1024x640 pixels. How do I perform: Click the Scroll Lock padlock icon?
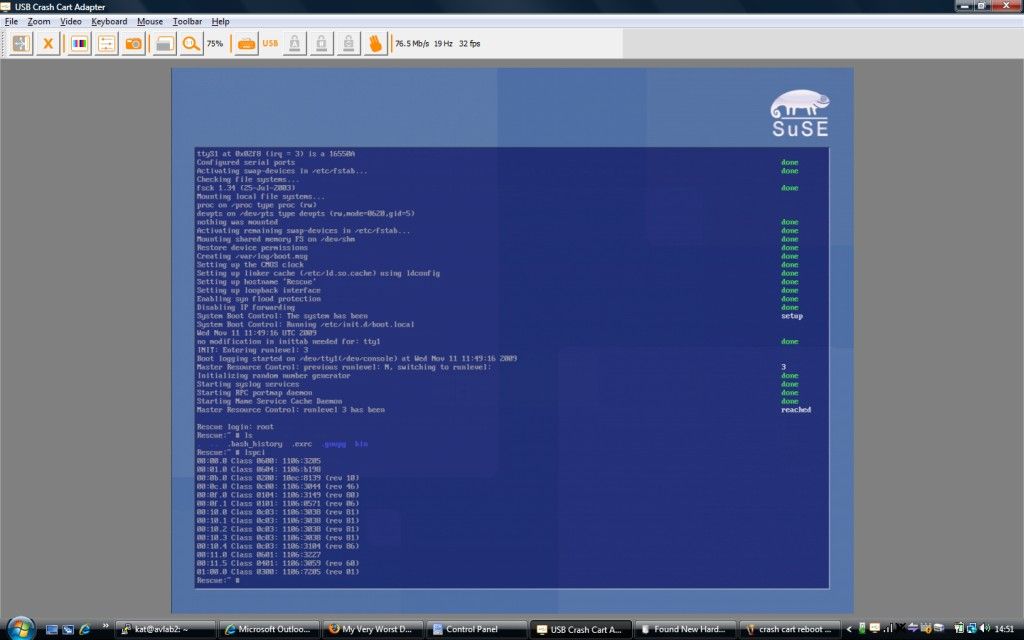pyautogui.click(x=347, y=43)
